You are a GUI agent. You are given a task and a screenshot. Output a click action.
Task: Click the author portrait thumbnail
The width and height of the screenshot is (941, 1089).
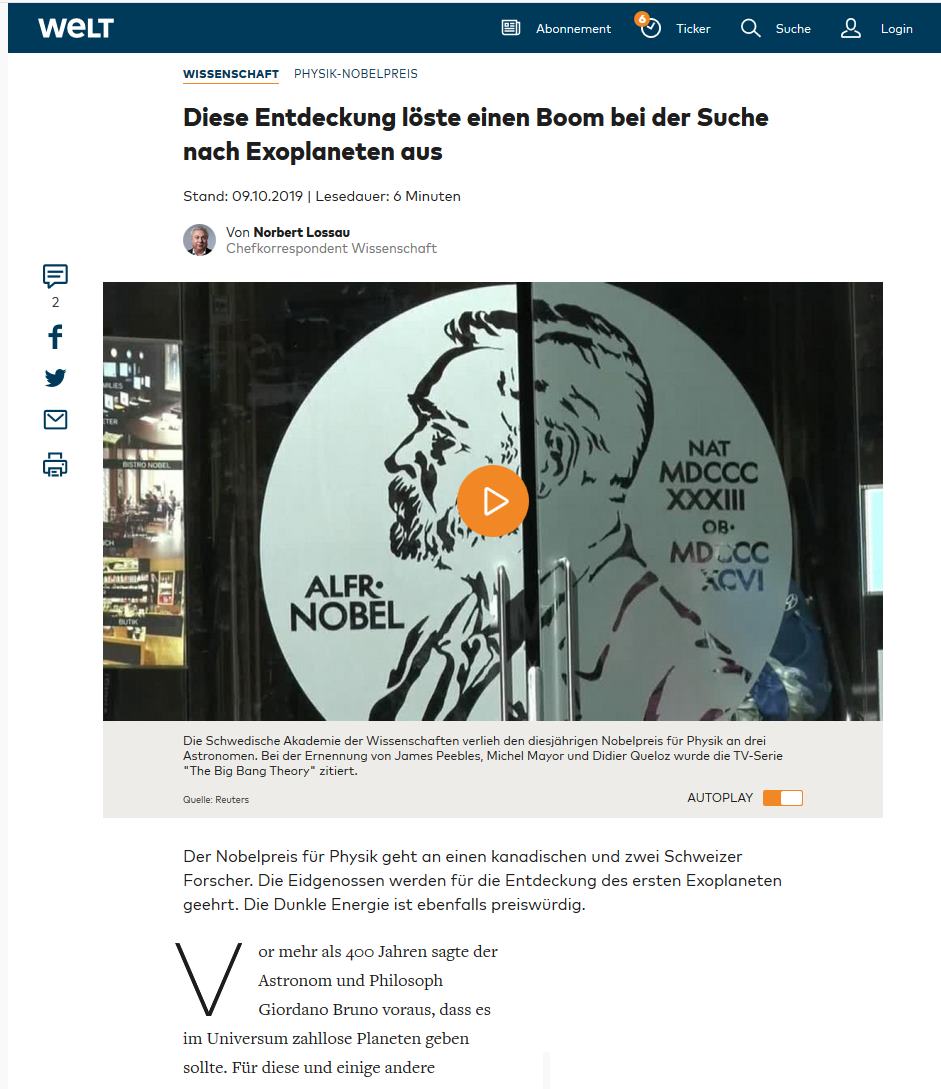(x=199, y=240)
